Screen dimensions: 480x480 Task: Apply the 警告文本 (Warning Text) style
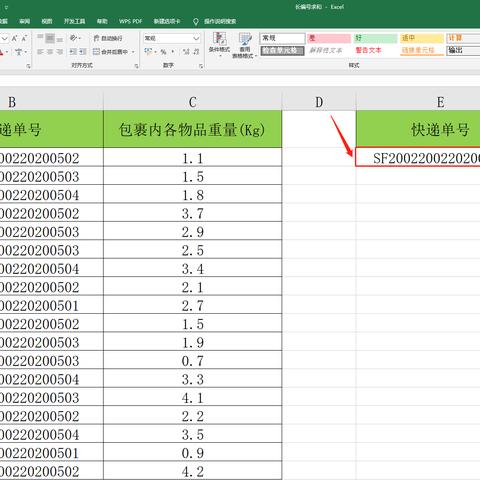tap(368, 50)
